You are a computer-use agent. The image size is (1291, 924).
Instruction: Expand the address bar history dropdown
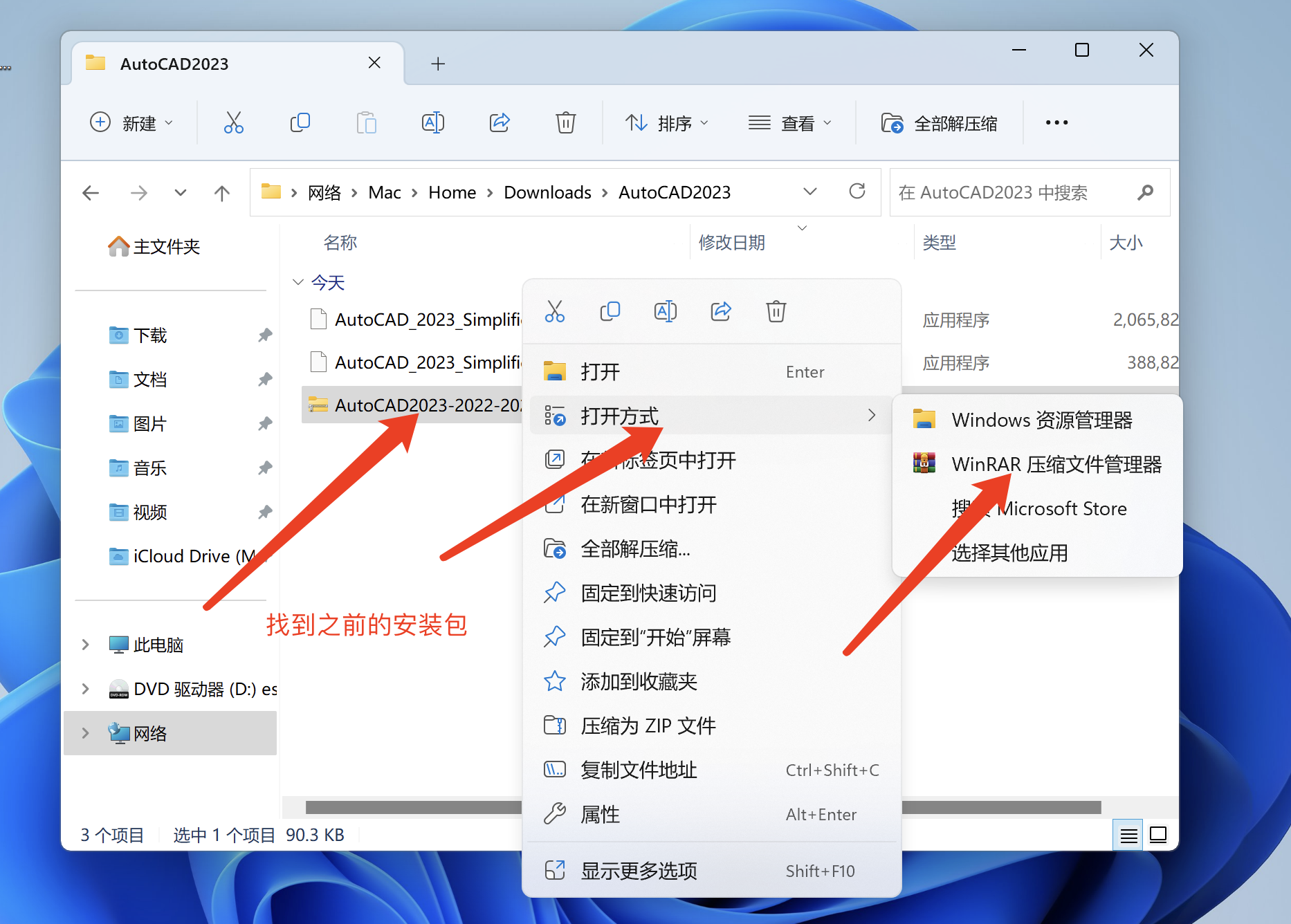point(810,192)
